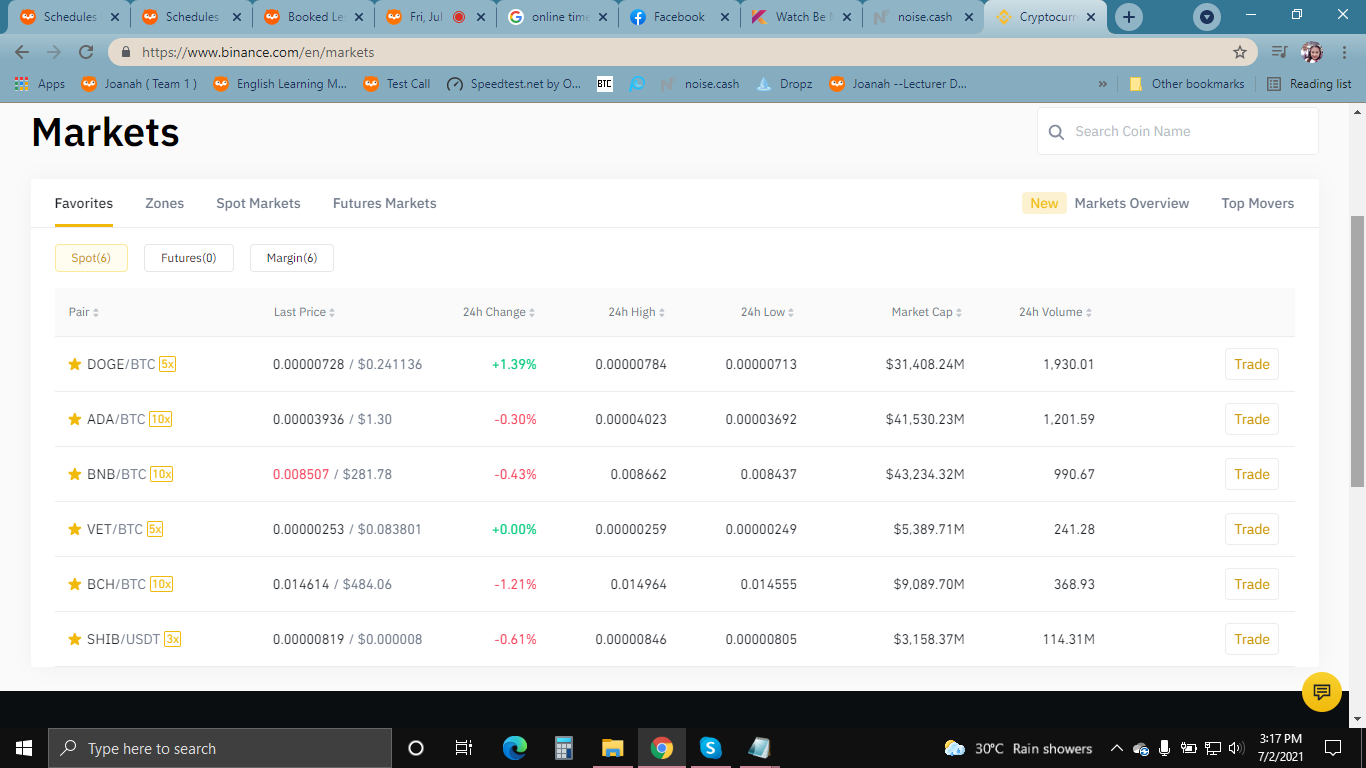Viewport: 1366px width, 768px height.
Task: Click Trade for BNB/BTC
Action: pos(1252,474)
